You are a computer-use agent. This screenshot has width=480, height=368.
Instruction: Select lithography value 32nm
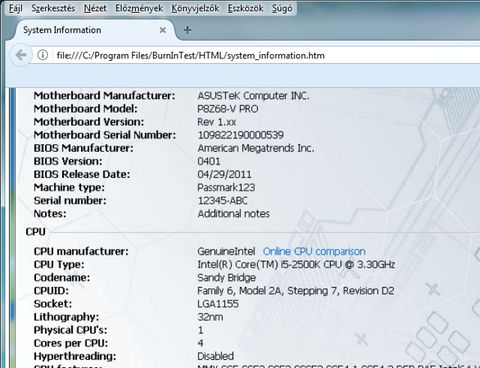(x=210, y=317)
